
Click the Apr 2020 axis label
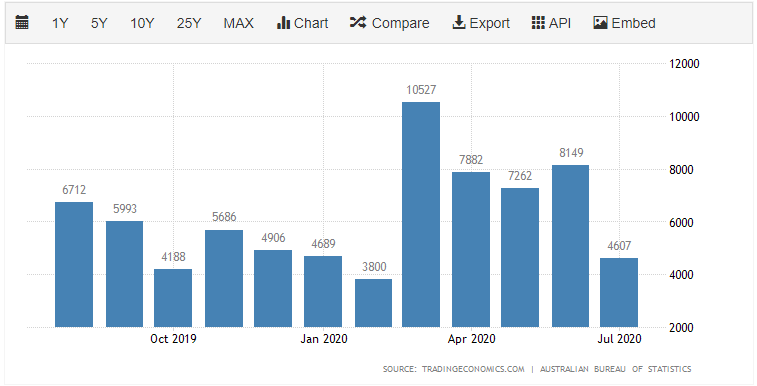pos(472,339)
